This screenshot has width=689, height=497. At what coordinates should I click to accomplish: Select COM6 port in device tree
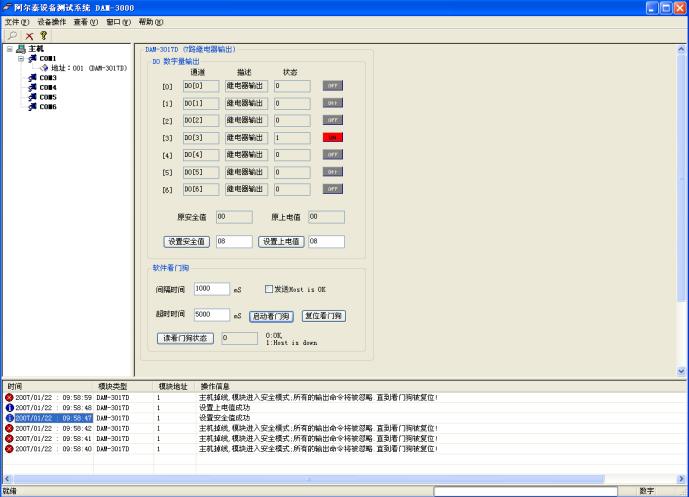tap(47, 106)
